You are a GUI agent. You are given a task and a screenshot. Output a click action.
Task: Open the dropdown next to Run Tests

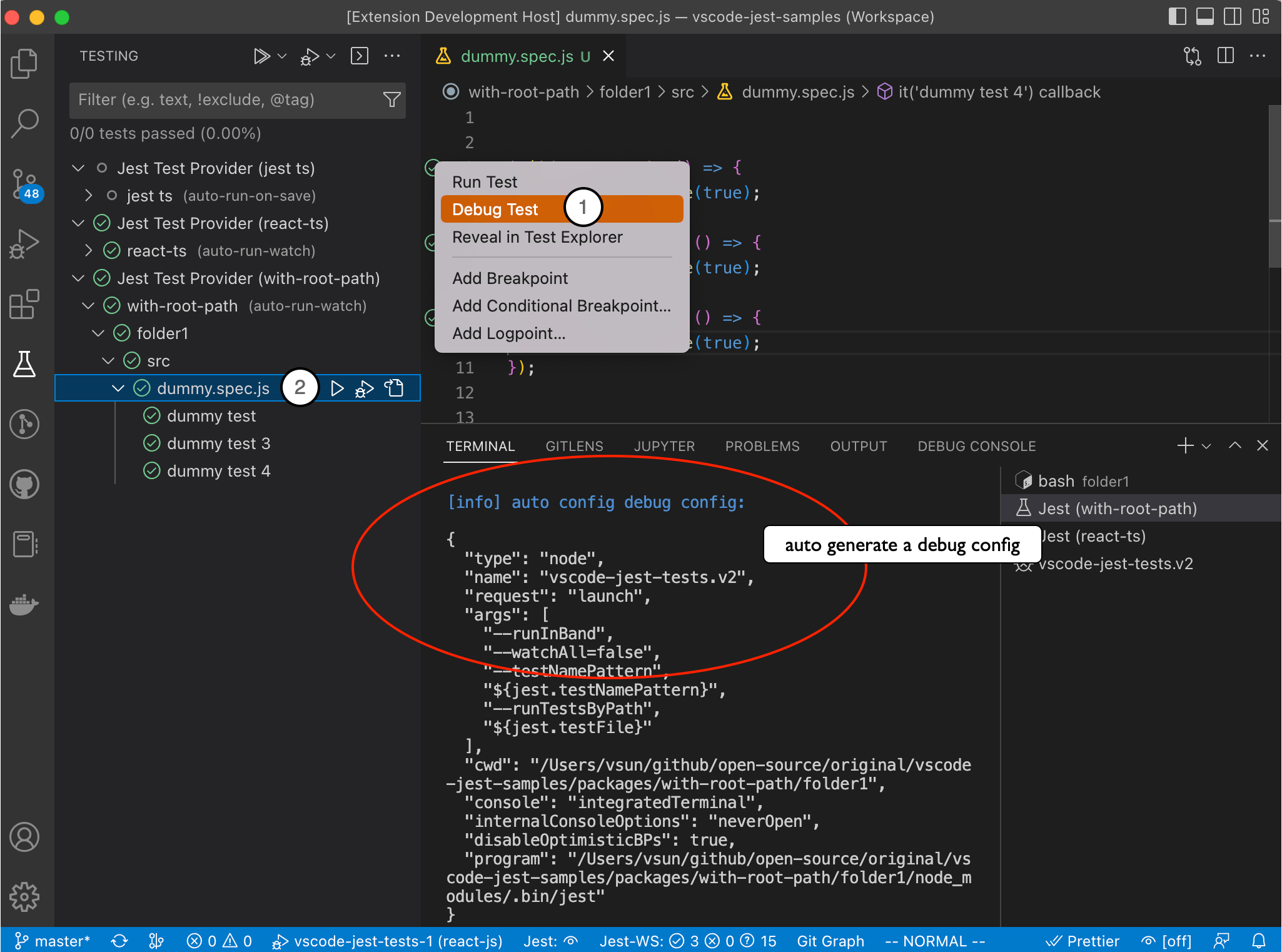[x=282, y=56]
